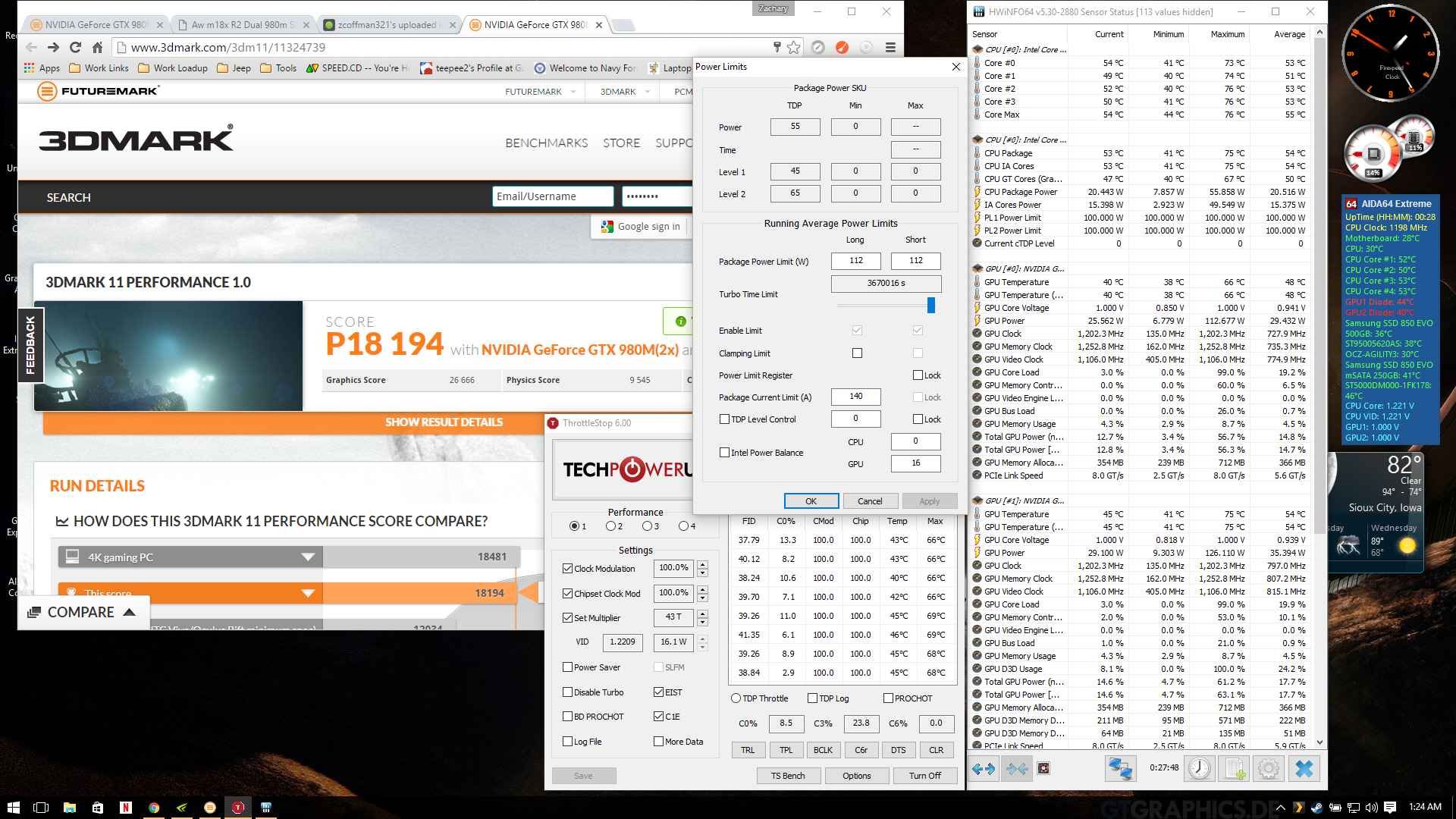The width and height of the screenshot is (1456, 819).
Task: Open HWiNFO remote network monitoring icon
Action: click(1120, 769)
